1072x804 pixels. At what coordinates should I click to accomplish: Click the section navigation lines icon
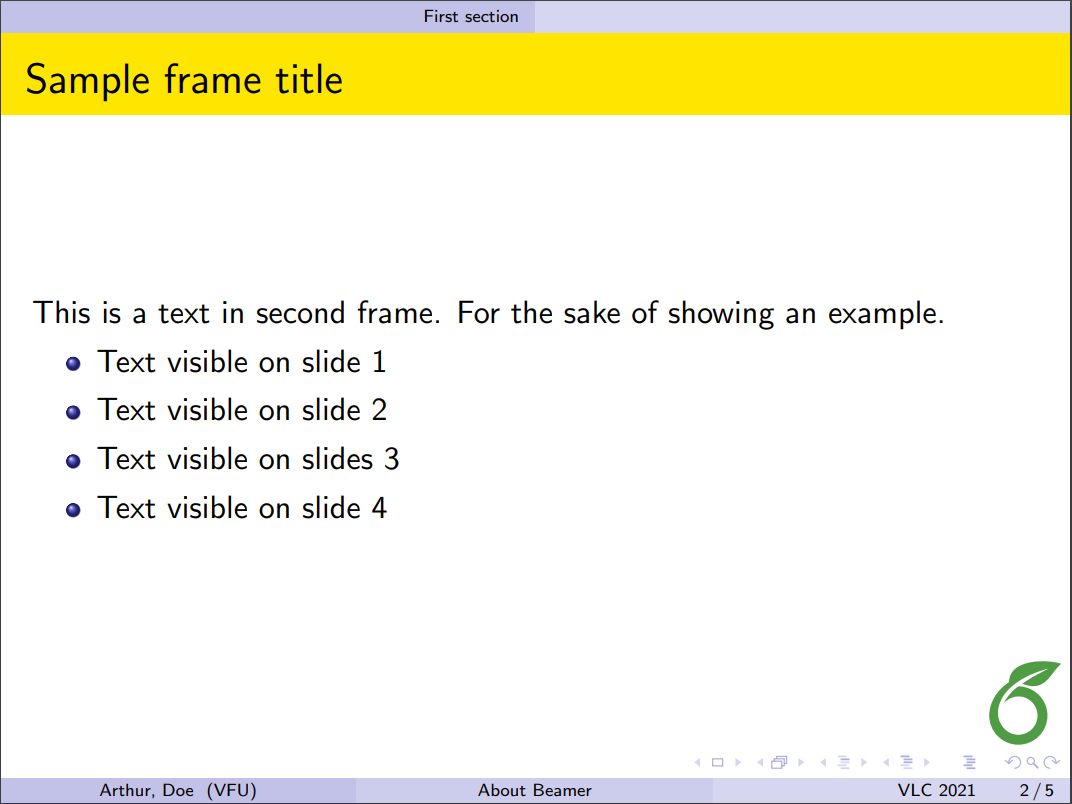click(x=907, y=763)
